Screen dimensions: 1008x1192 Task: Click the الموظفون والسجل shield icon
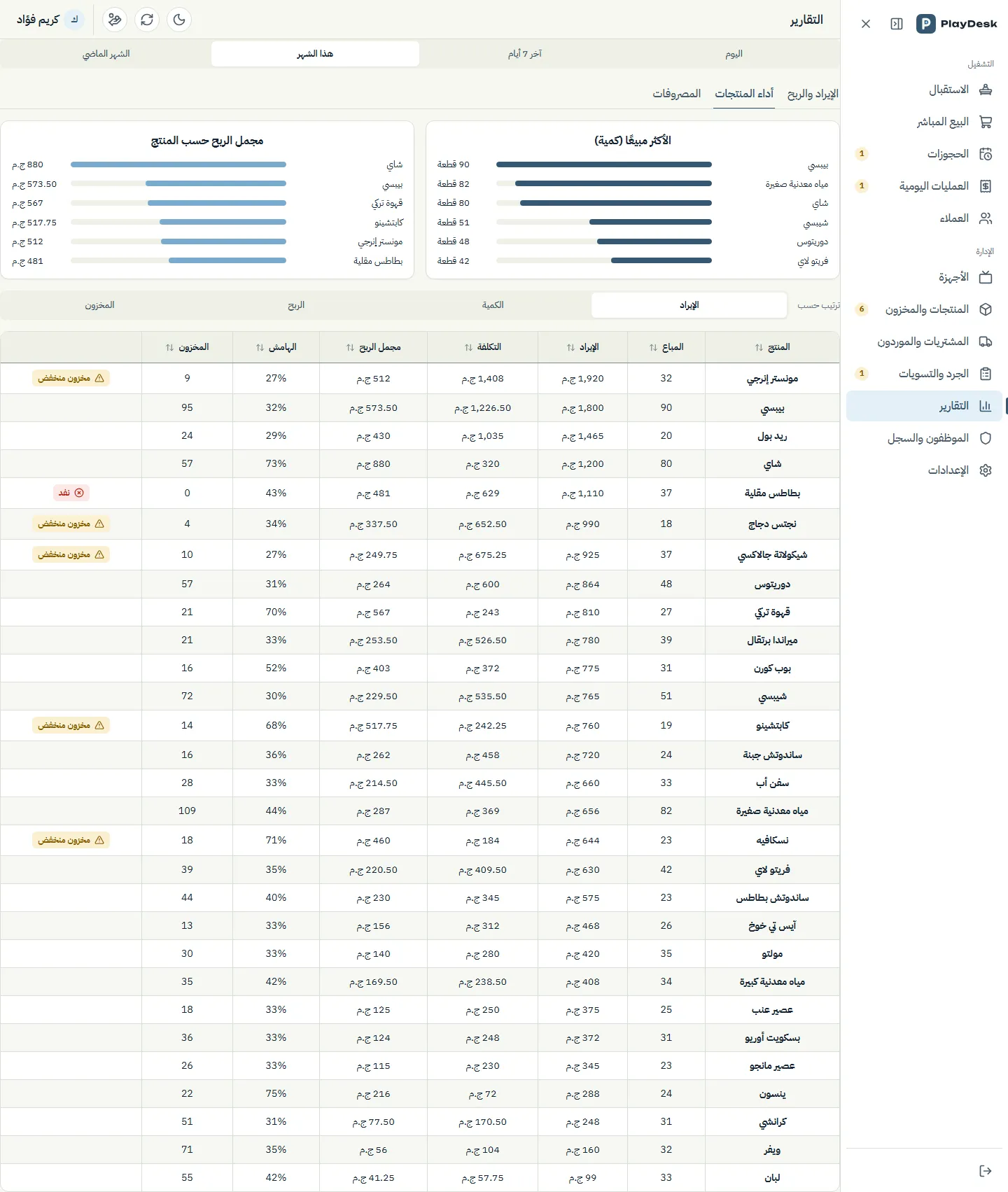click(x=986, y=438)
